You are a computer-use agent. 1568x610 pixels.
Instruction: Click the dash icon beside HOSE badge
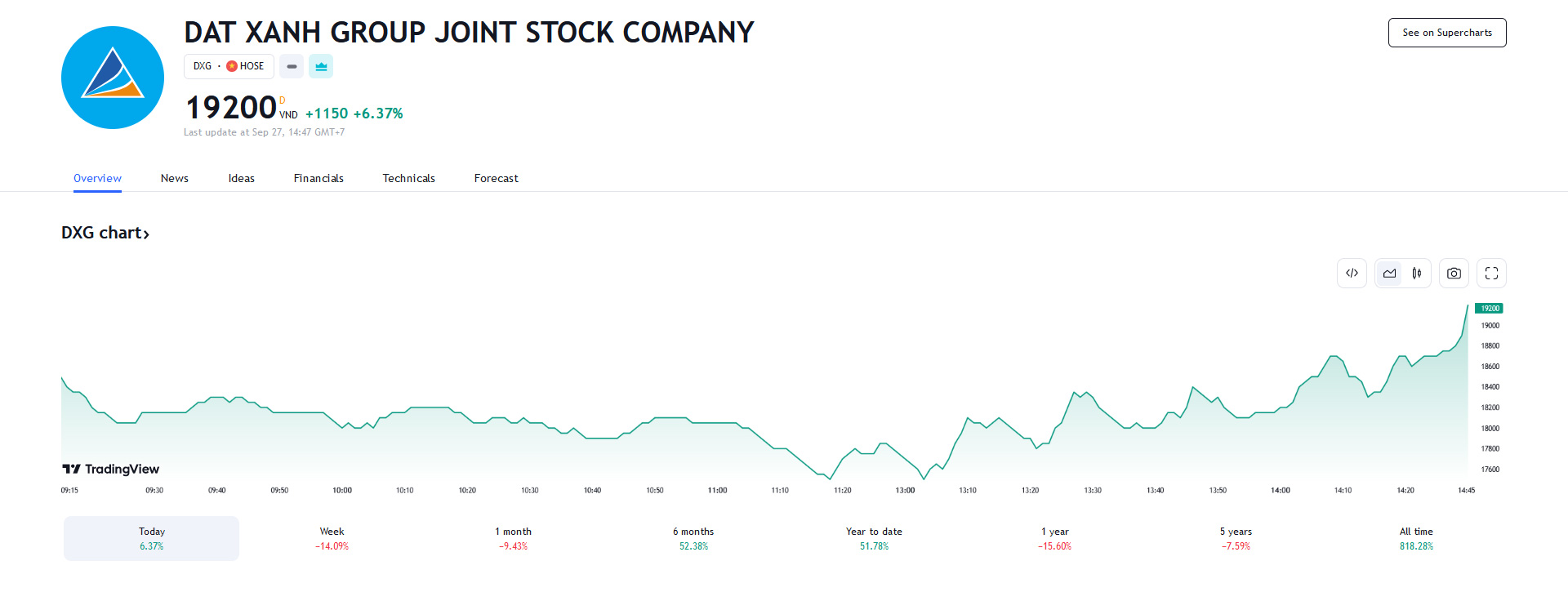pos(292,67)
